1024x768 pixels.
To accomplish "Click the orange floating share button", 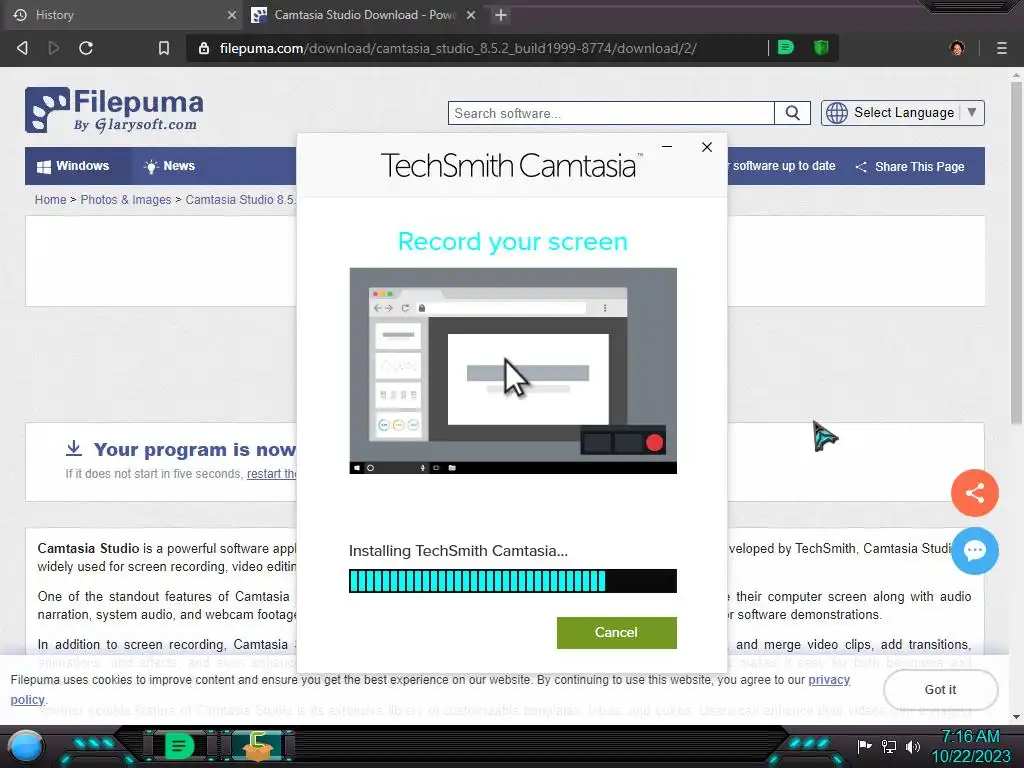I will pyautogui.click(x=974, y=493).
